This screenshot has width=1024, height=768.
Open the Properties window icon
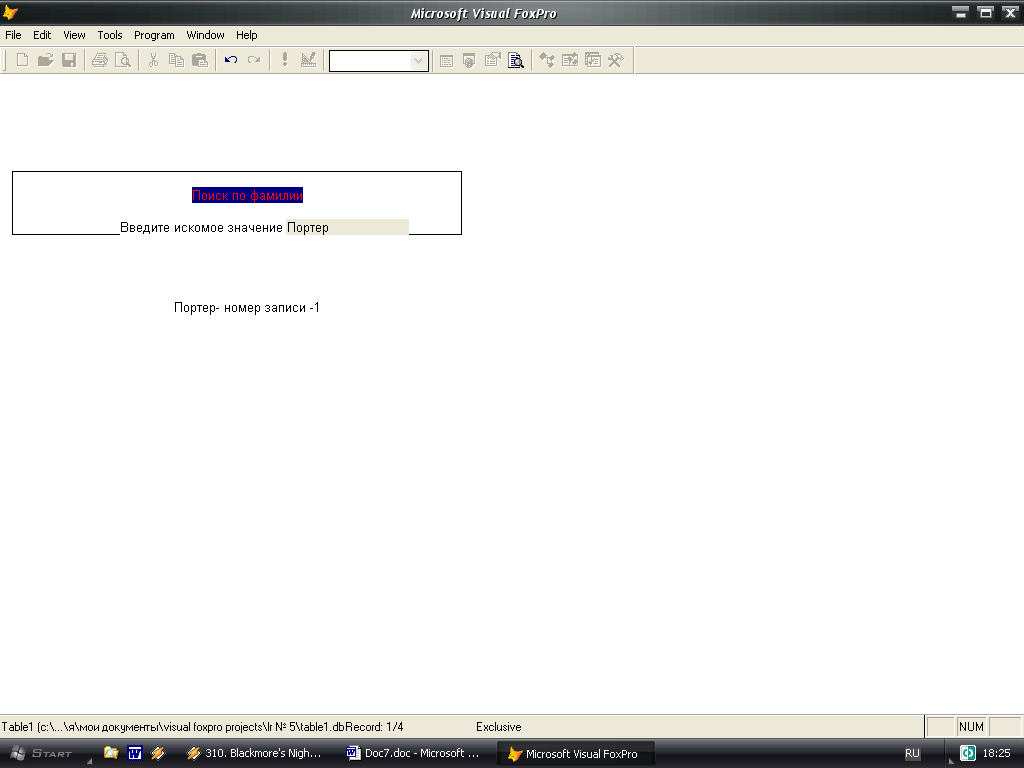coord(492,60)
